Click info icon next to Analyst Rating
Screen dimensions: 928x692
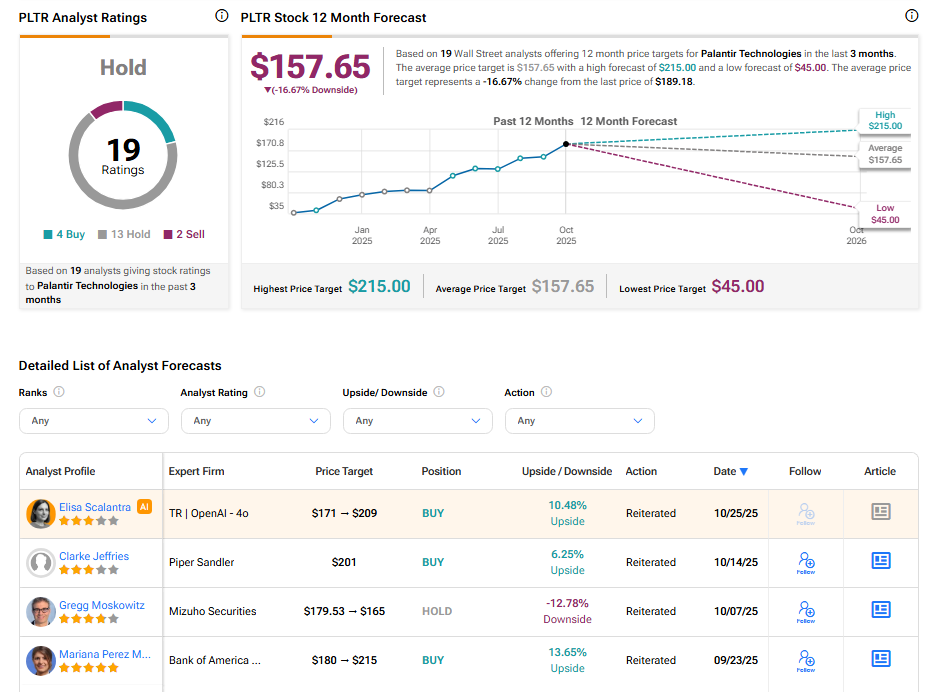click(259, 392)
